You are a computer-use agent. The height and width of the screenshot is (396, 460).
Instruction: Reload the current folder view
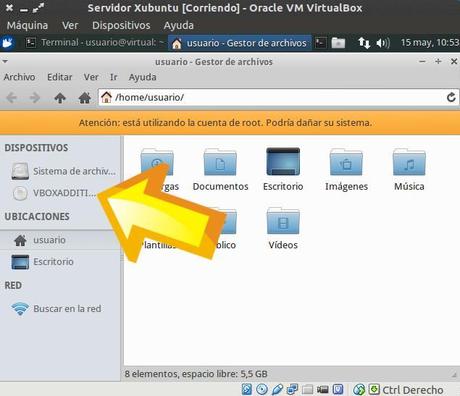[x=451, y=97]
